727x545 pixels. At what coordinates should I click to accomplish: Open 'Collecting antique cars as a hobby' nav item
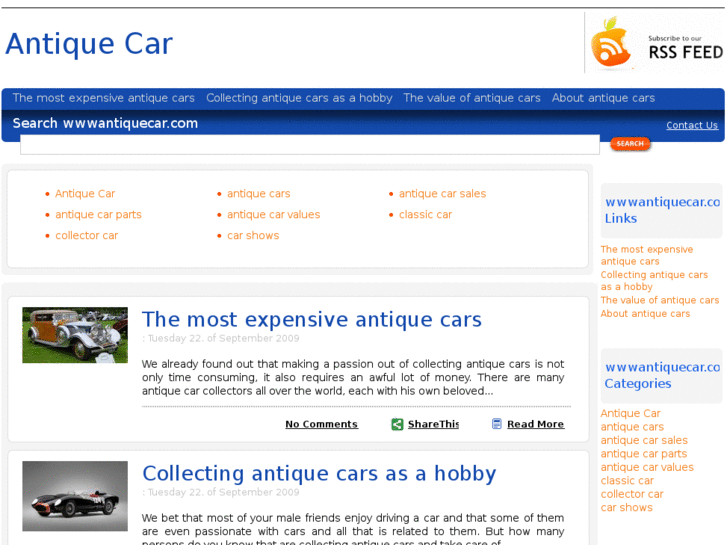(x=299, y=98)
